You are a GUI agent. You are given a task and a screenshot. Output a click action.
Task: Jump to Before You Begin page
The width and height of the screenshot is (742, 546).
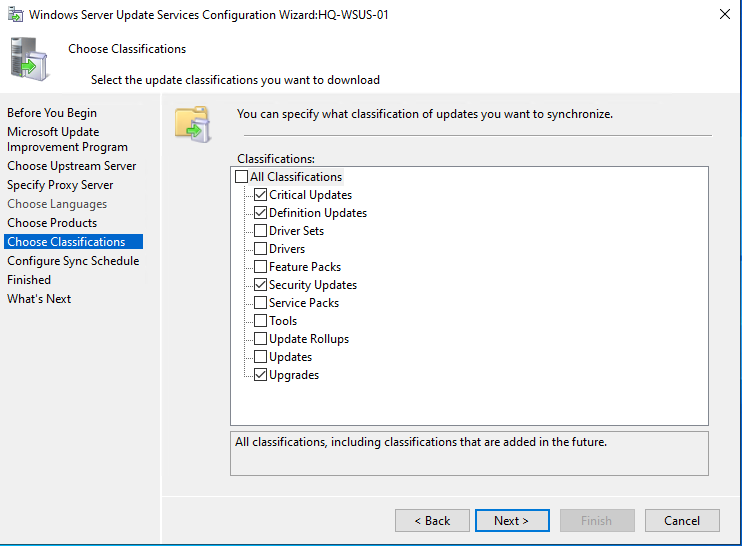pyautogui.click(x=52, y=113)
